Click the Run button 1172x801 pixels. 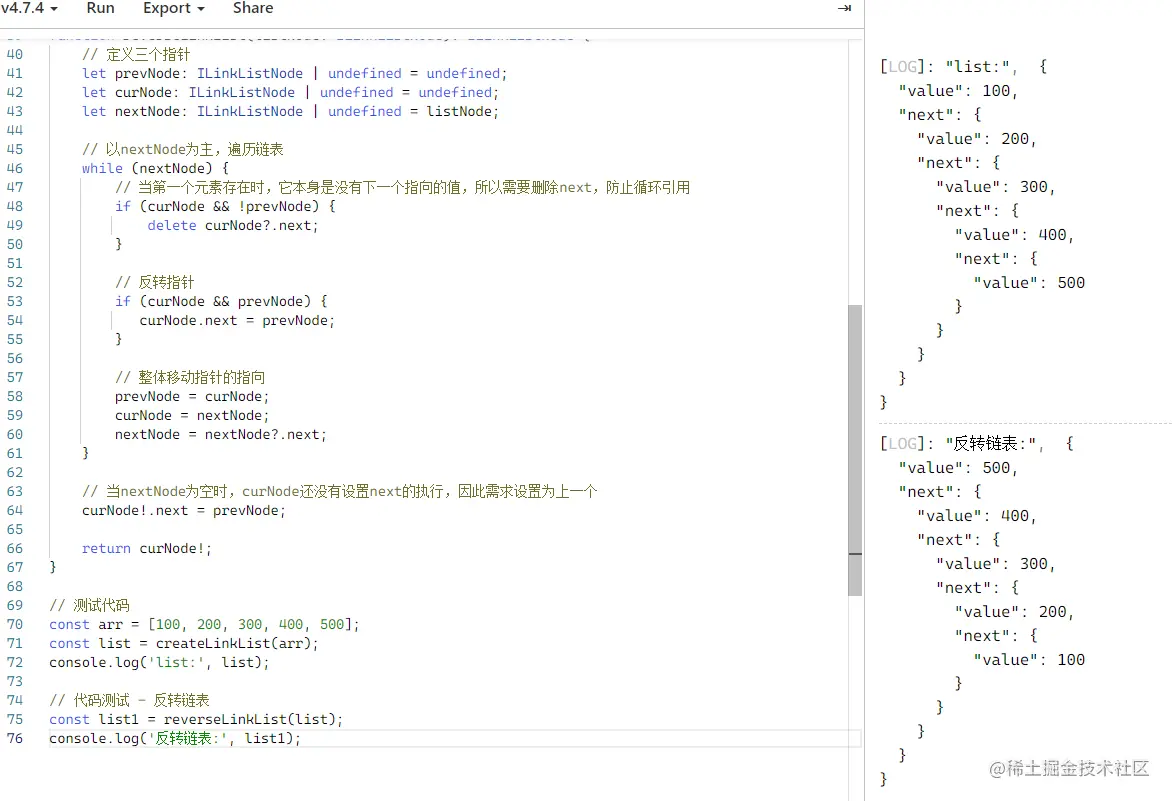(100, 8)
